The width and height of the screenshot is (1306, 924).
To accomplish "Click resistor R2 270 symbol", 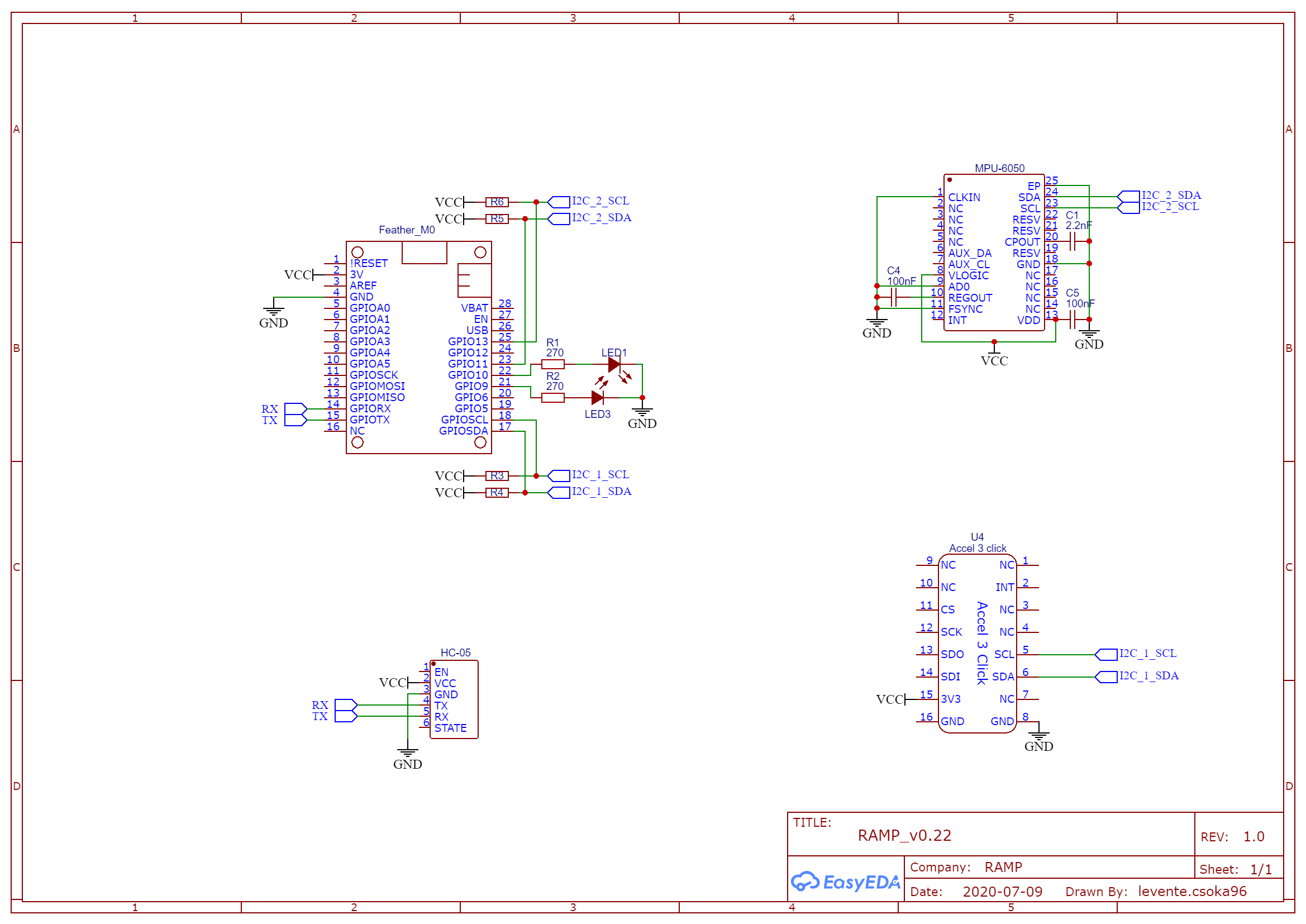I will point(552,398).
